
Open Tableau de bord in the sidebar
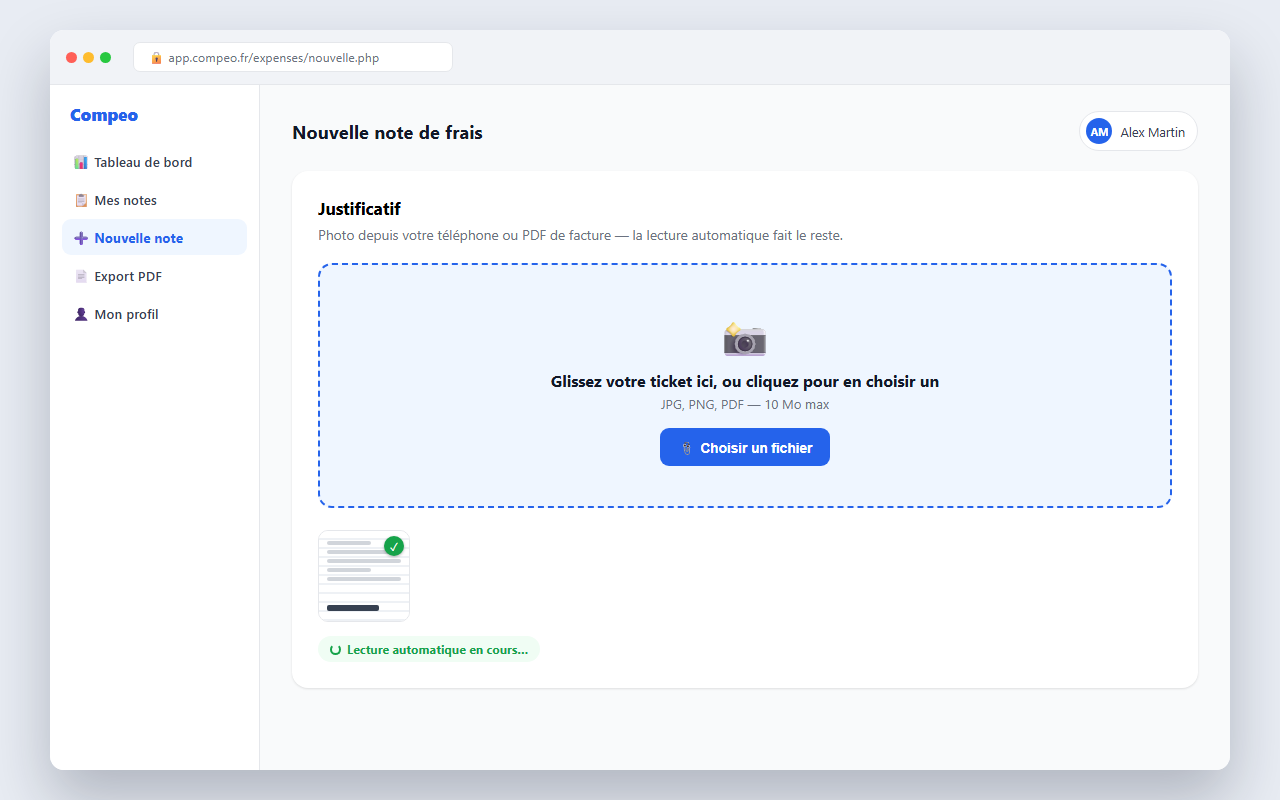(x=154, y=162)
